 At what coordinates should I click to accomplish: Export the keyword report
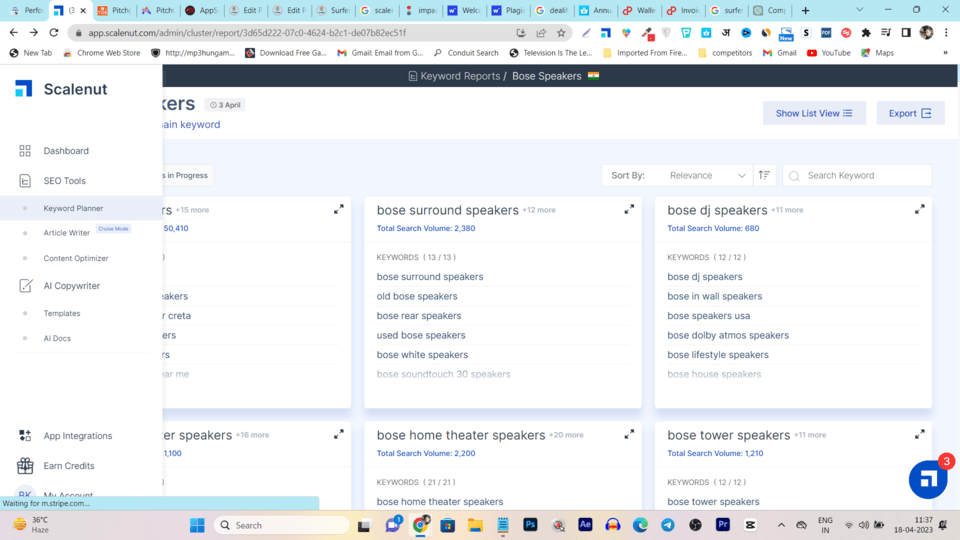(x=910, y=113)
